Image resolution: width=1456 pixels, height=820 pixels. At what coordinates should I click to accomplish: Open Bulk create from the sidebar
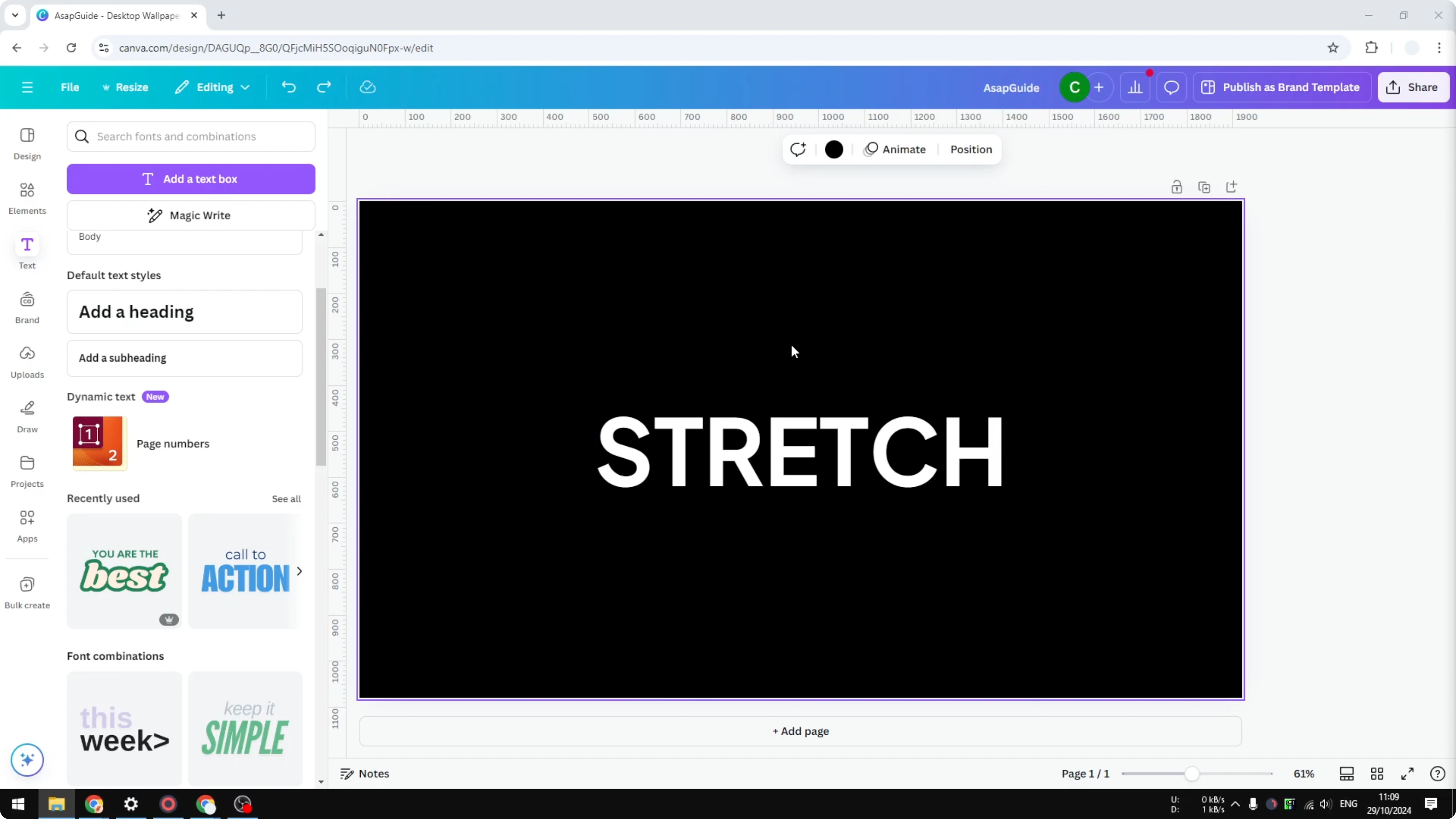coord(27,592)
